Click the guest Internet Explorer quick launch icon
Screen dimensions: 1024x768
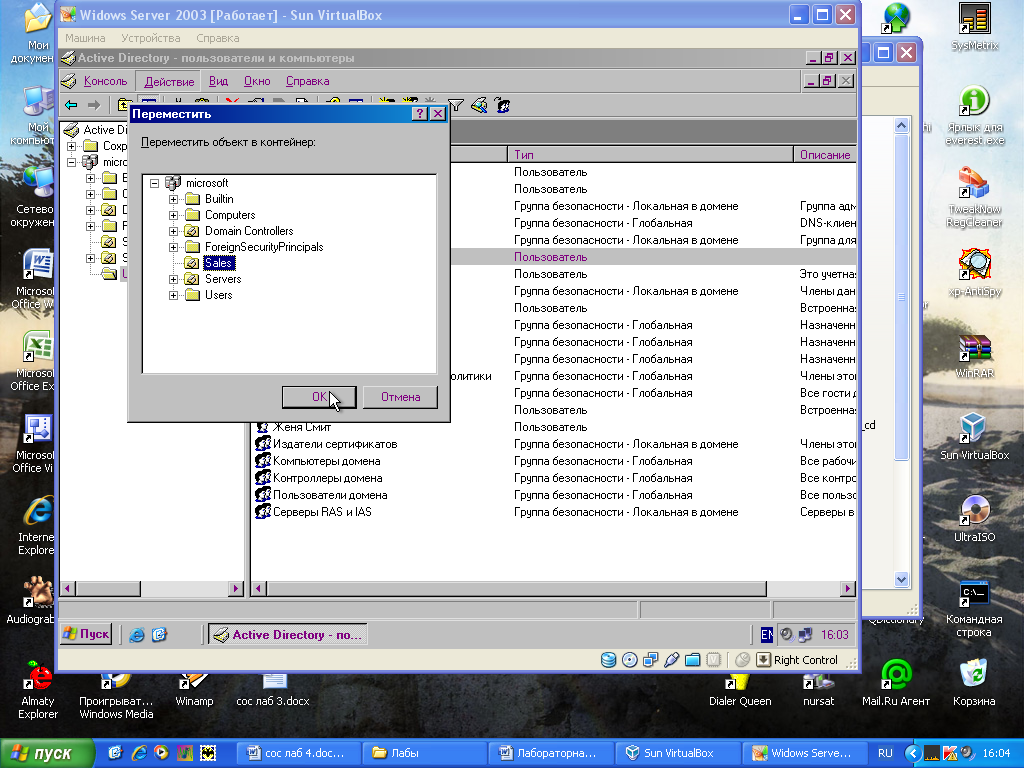pos(136,635)
